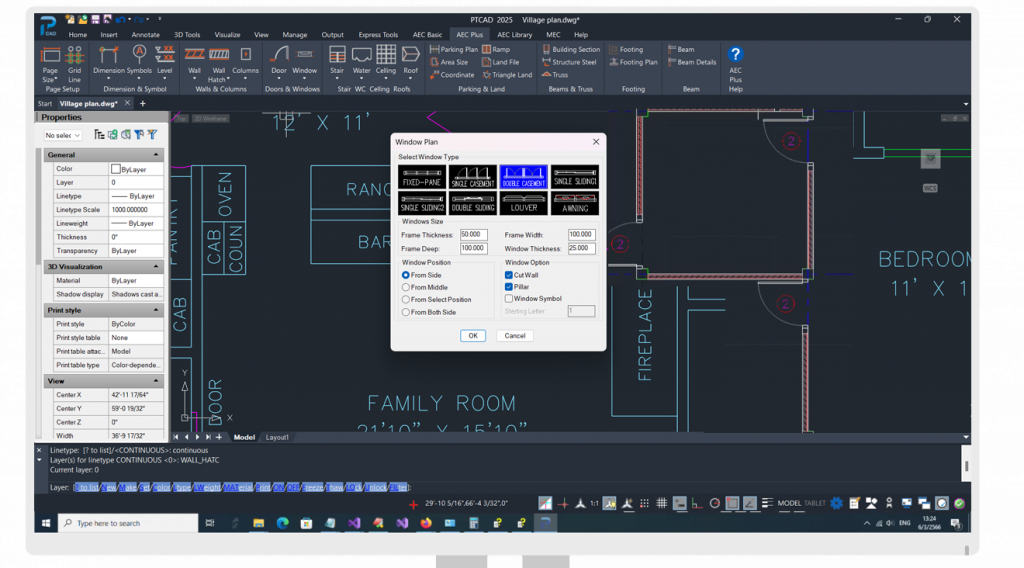This screenshot has height=568, width=1024.
Task: Pick the Fixed-Pane window type
Action: coord(423,178)
